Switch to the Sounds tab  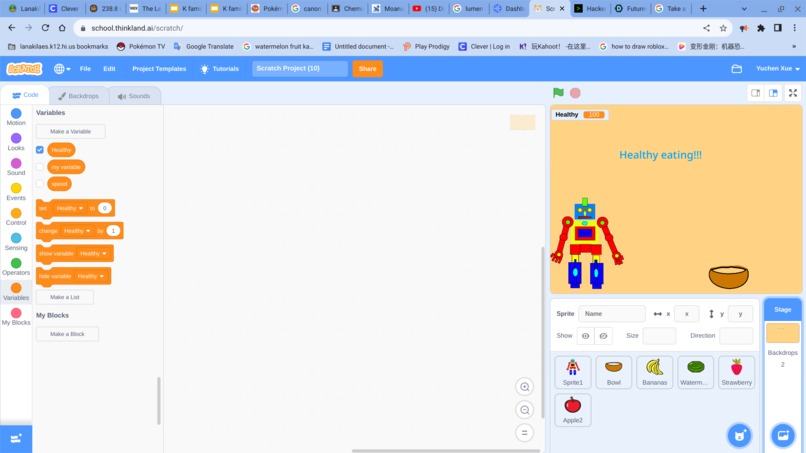point(134,96)
